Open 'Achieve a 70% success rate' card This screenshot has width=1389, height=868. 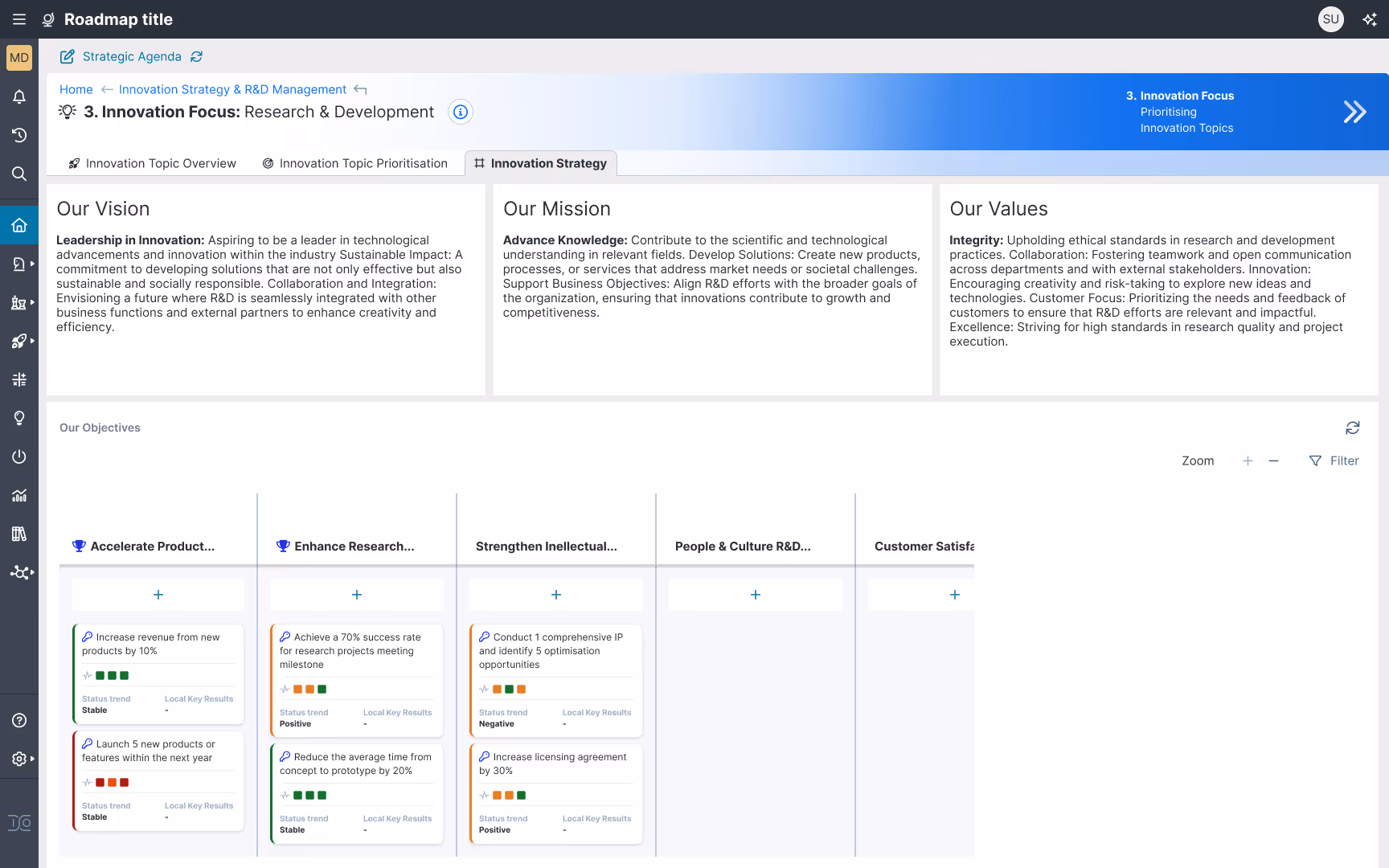[x=357, y=681]
